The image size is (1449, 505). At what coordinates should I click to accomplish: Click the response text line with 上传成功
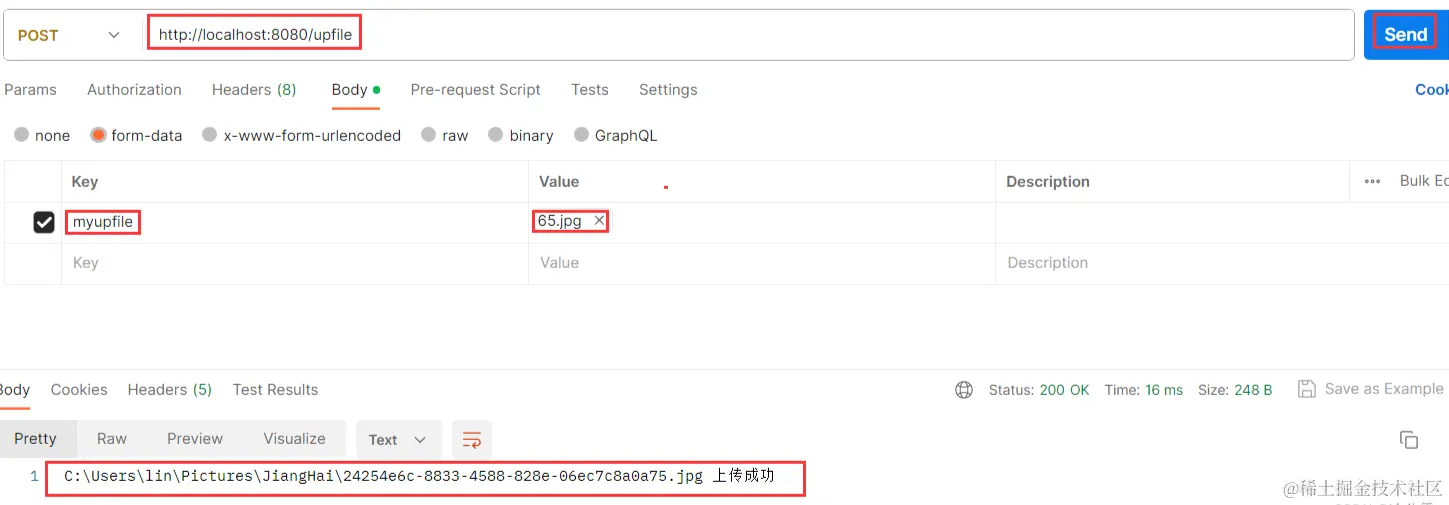[419, 476]
